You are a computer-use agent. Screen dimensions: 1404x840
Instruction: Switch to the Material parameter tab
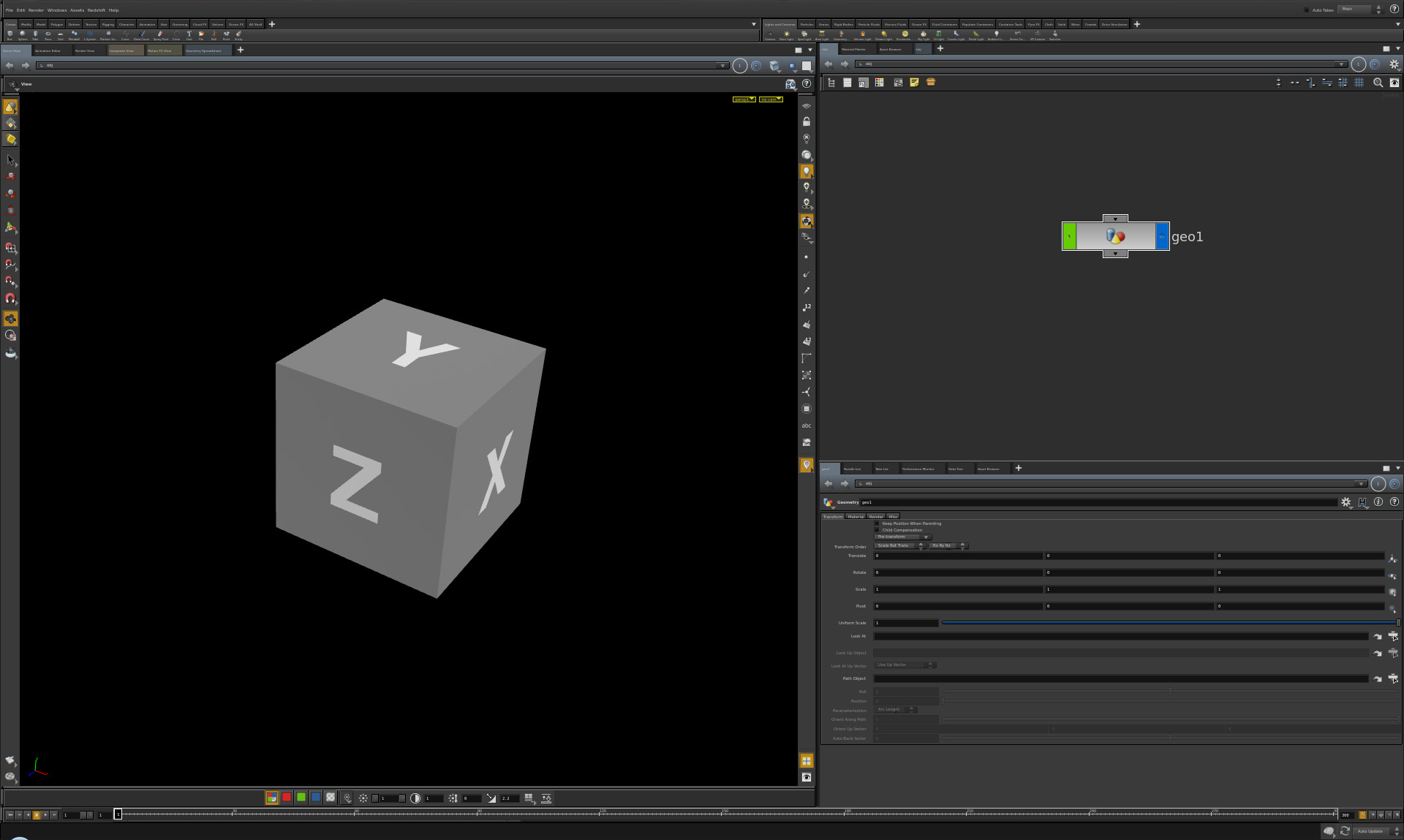[856, 516]
